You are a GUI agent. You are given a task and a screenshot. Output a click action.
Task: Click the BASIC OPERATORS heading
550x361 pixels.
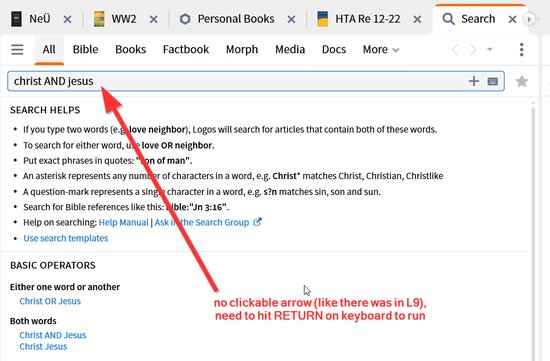[x=53, y=265]
